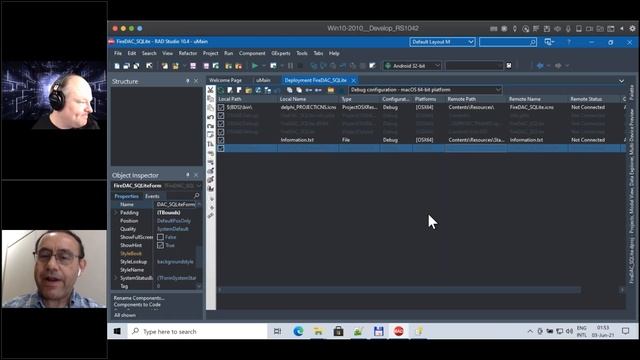Open the File Explorer taskbar icon
640x360 pixels.
click(318, 331)
